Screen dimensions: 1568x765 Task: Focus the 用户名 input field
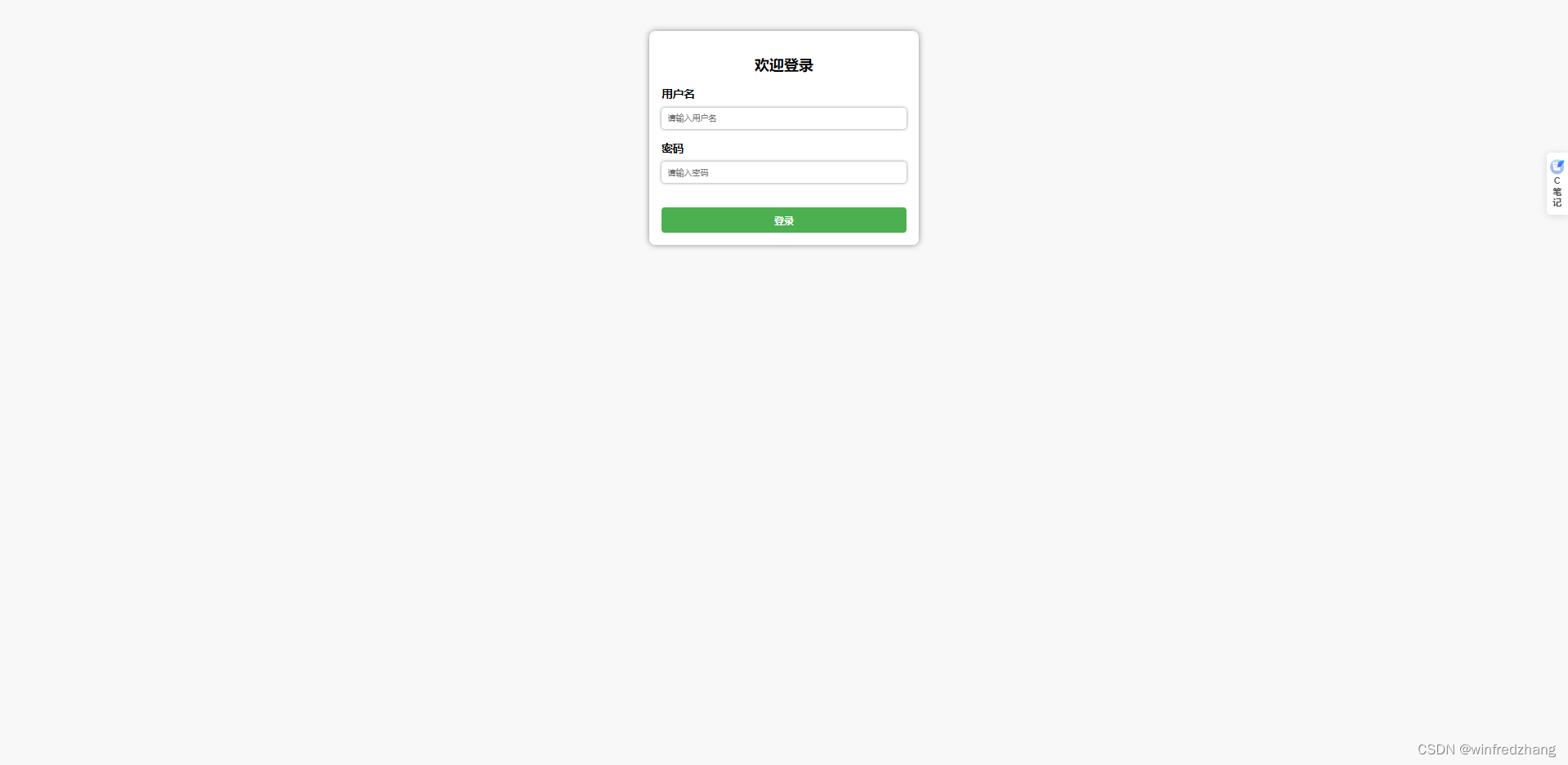coord(784,118)
